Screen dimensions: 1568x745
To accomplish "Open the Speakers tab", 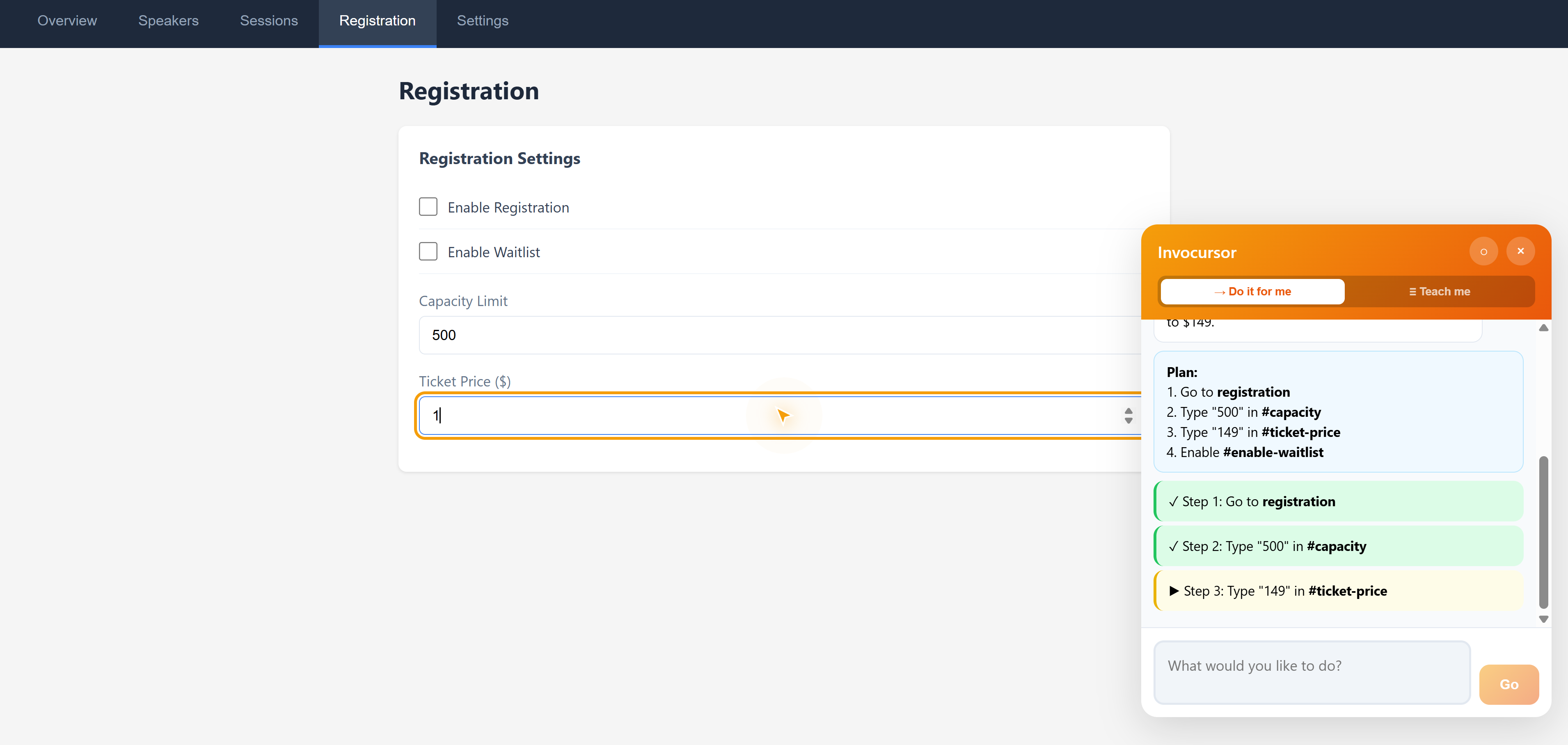I will [x=168, y=21].
